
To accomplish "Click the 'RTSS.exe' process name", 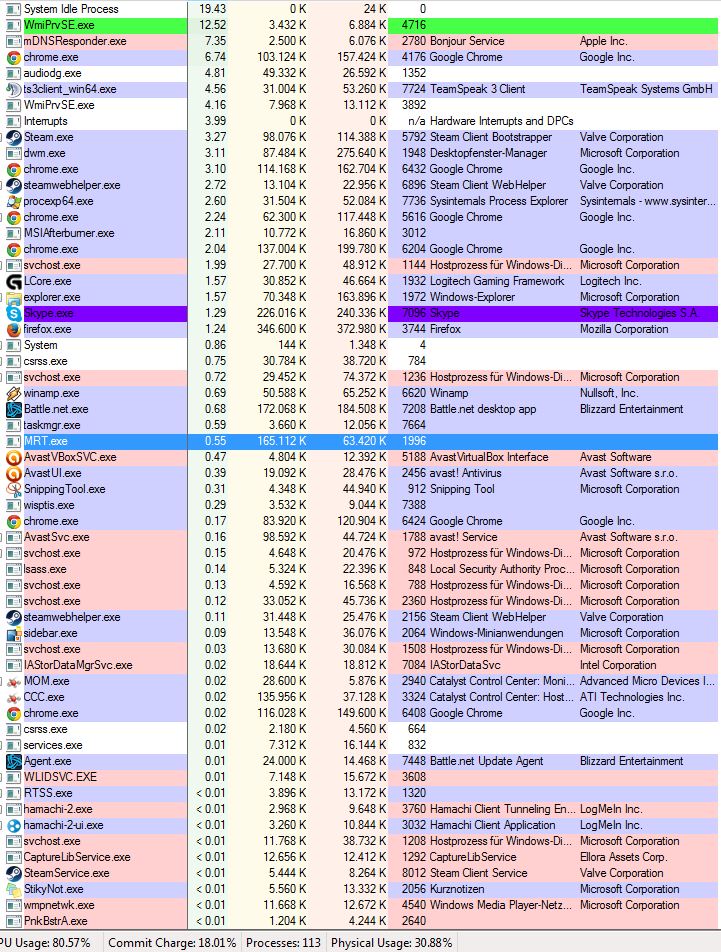I will point(48,793).
